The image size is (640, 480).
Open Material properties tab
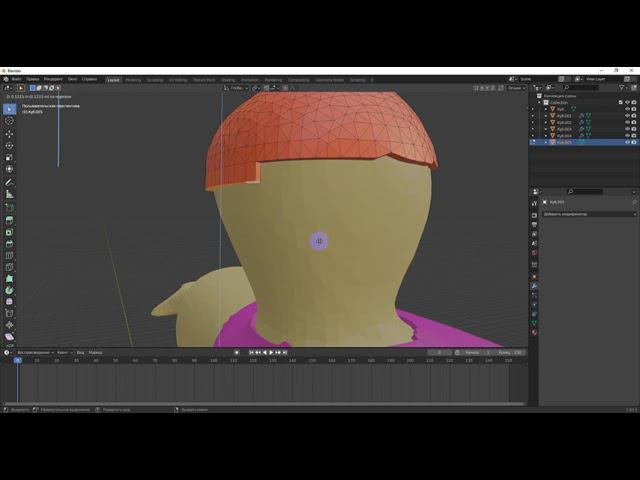tap(534, 332)
